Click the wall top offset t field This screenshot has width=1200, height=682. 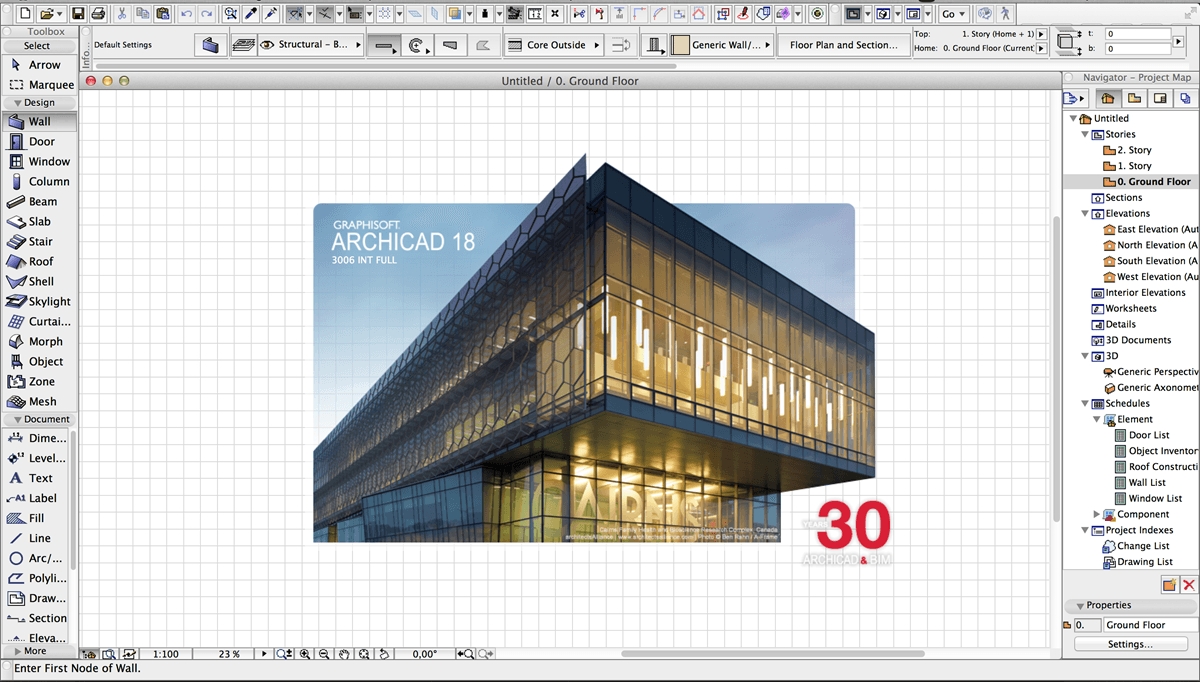coord(1137,34)
